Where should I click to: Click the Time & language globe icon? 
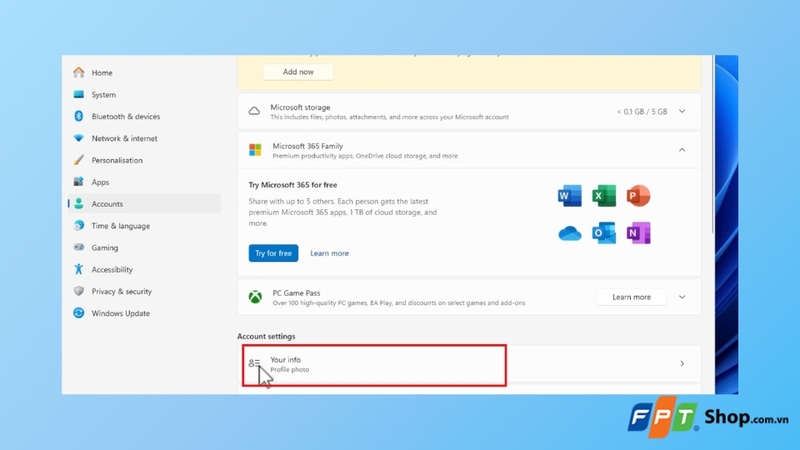point(79,226)
